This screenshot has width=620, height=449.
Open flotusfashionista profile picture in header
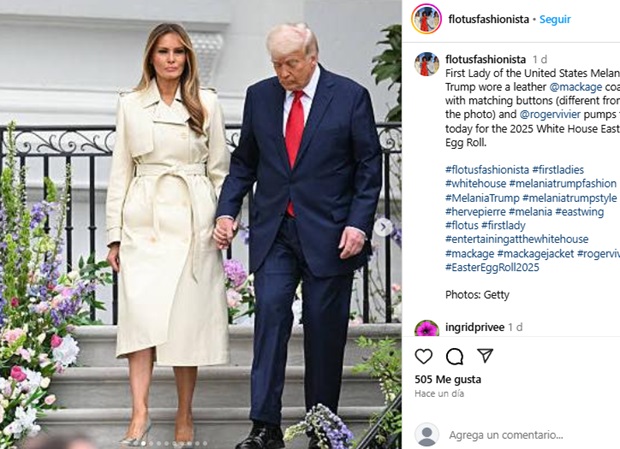point(426,19)
